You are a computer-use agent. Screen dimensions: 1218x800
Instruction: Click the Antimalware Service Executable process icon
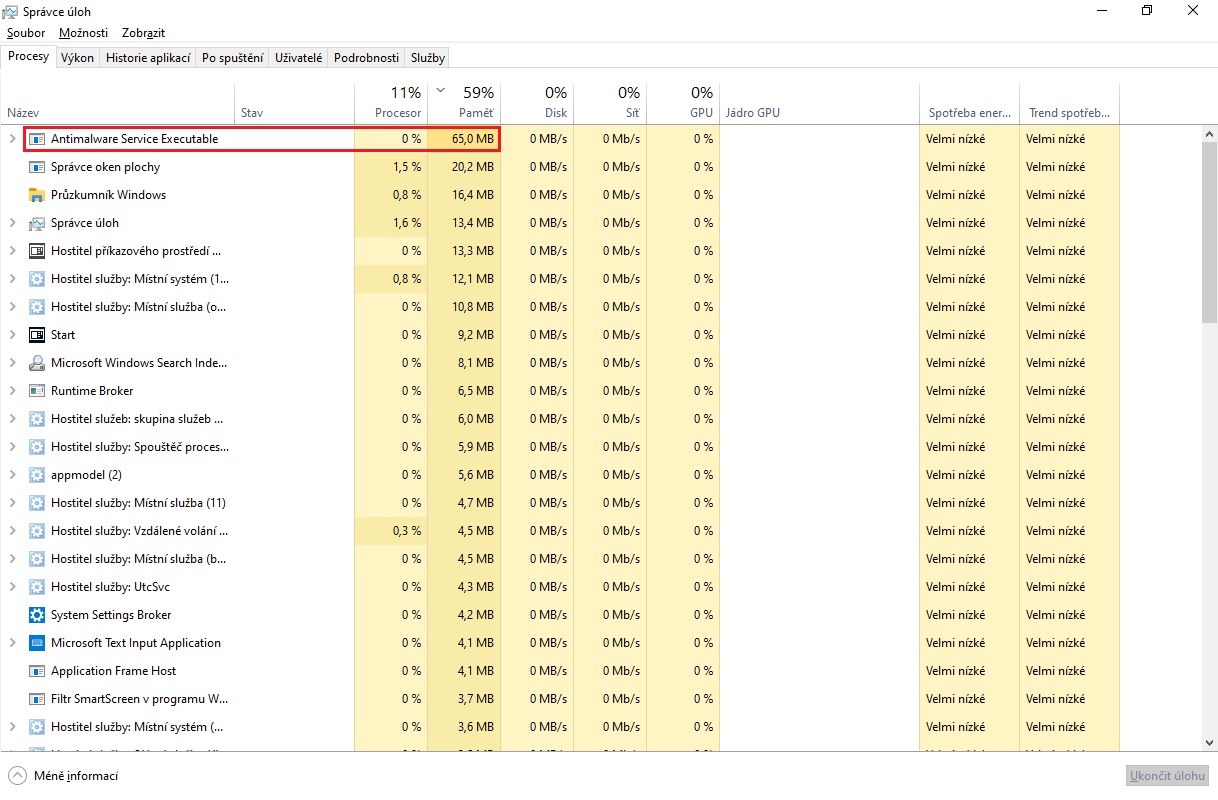[37, 139]
